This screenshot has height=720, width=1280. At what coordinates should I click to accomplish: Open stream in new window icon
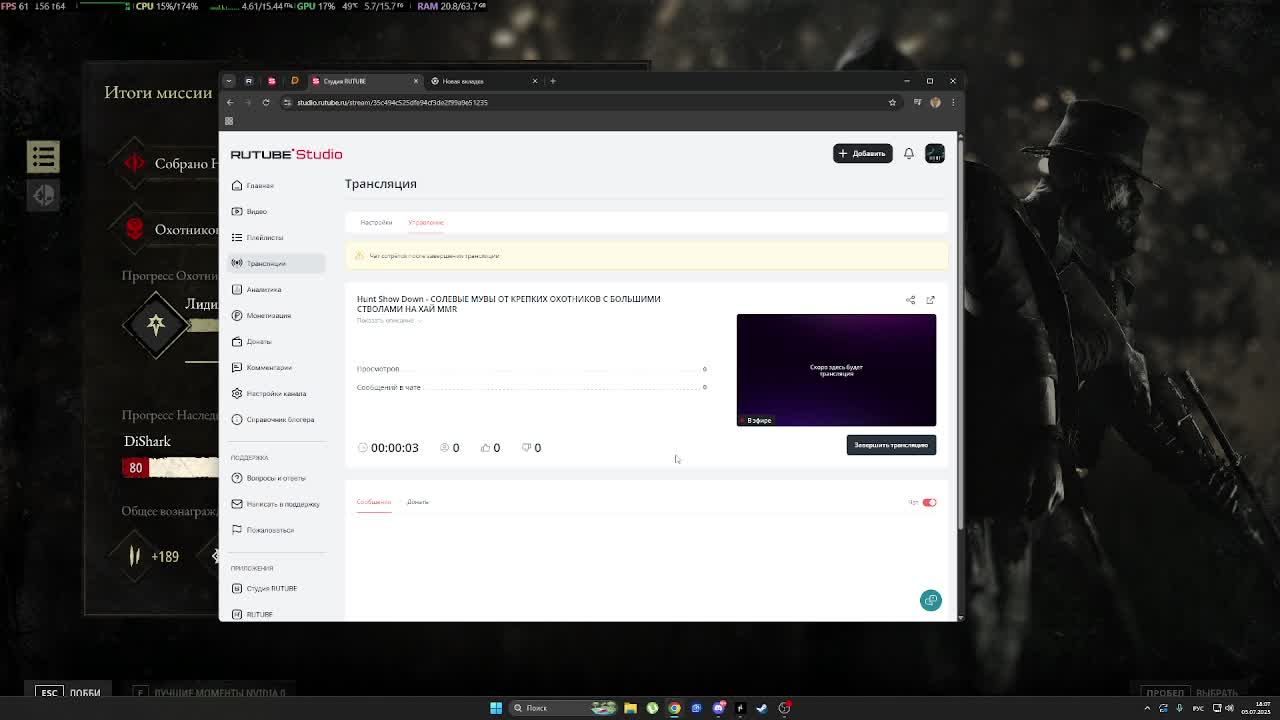tap(930, 300)
